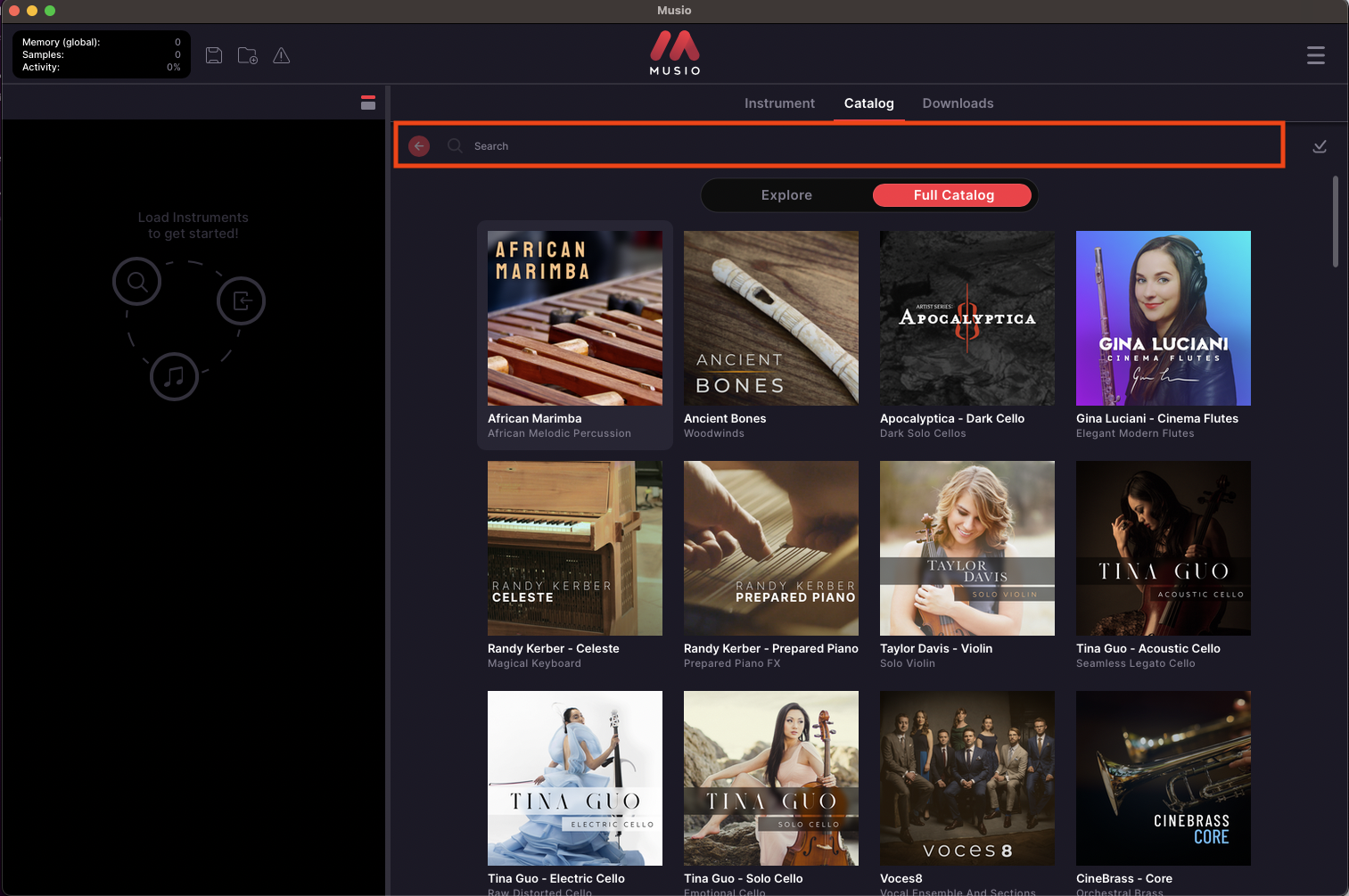Click the circular load file icon

pos(242,300)
